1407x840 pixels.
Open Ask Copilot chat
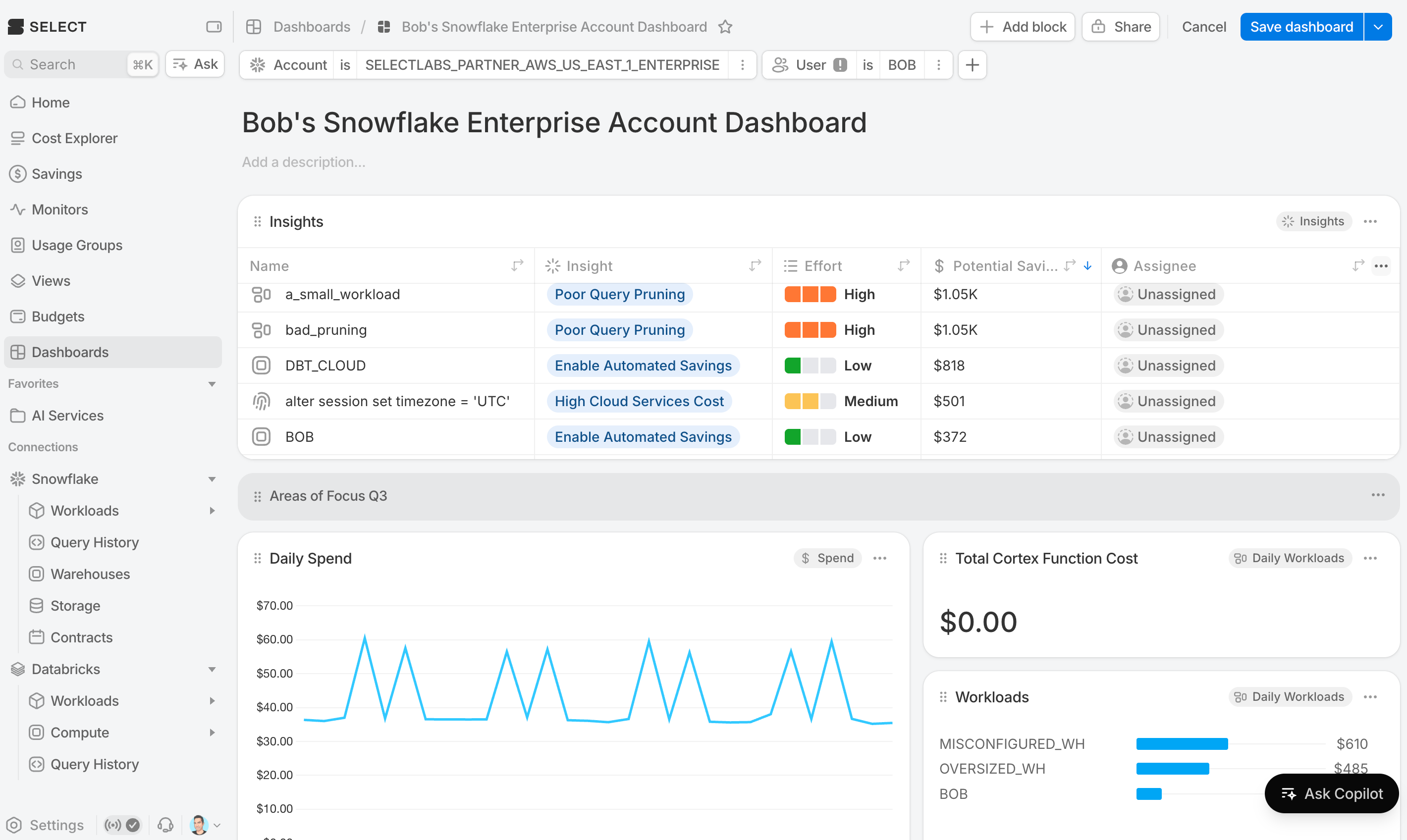tap(1332, 793)
